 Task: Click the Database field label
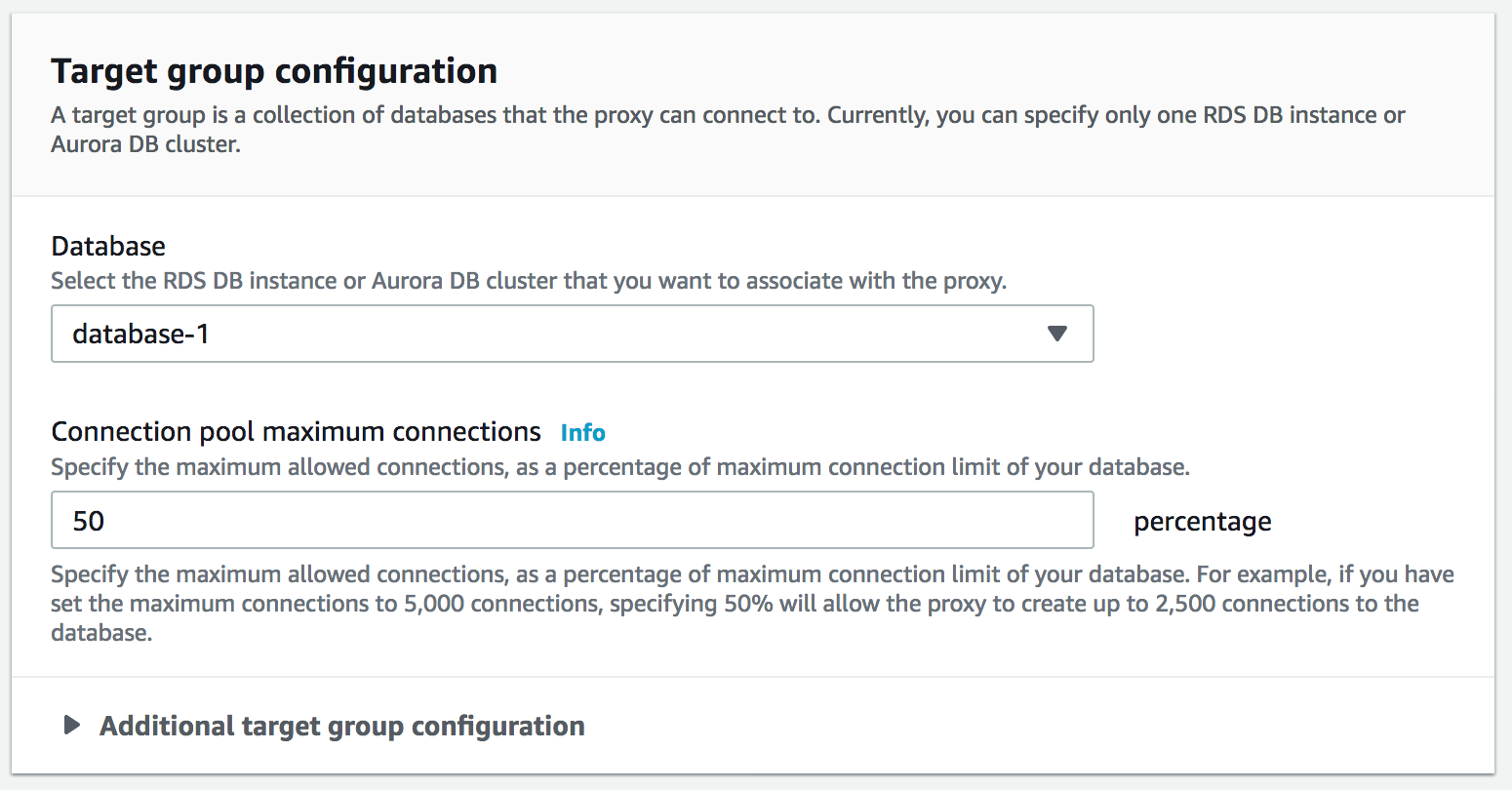[x=108, y=246]
